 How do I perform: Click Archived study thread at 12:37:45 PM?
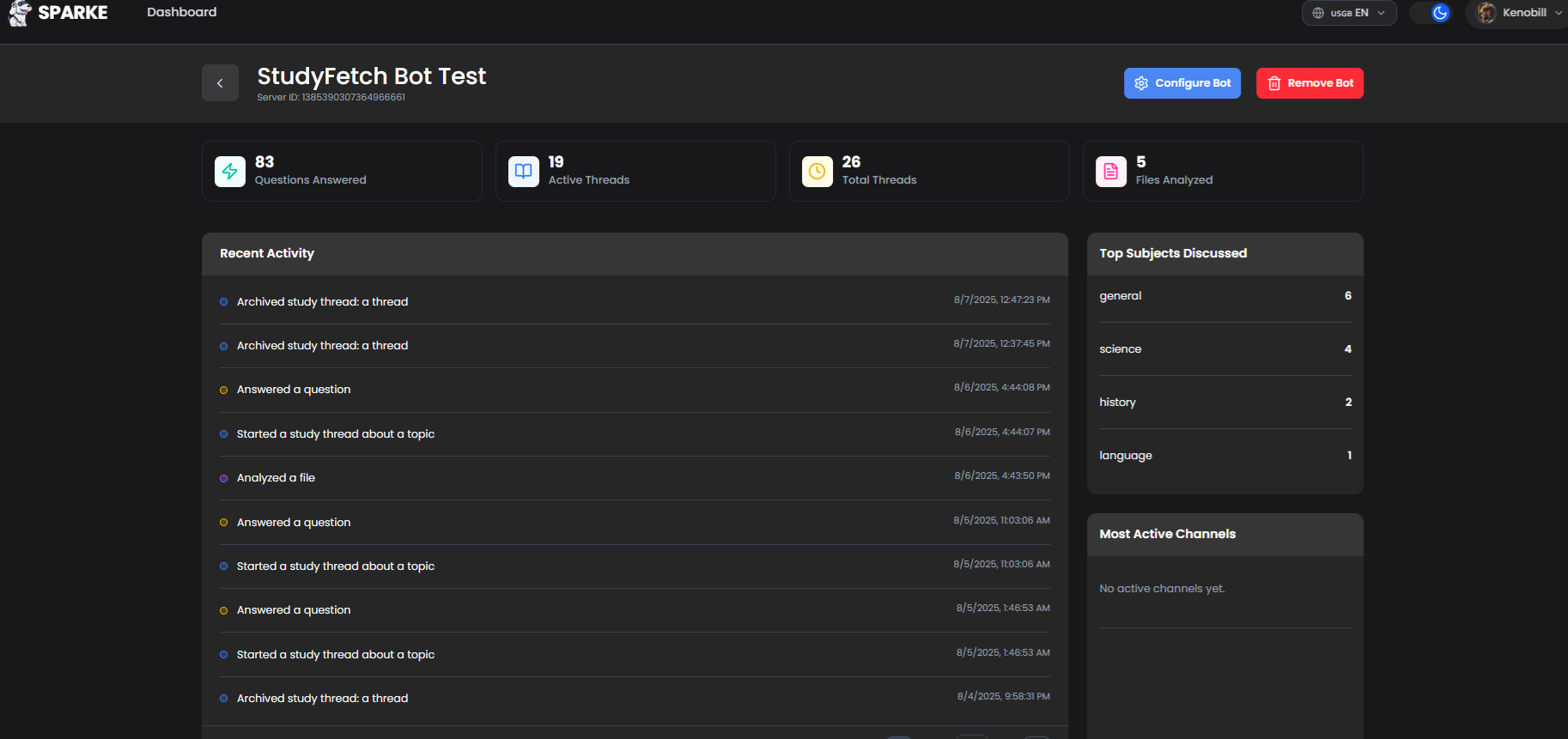click(x=635, y=346)
